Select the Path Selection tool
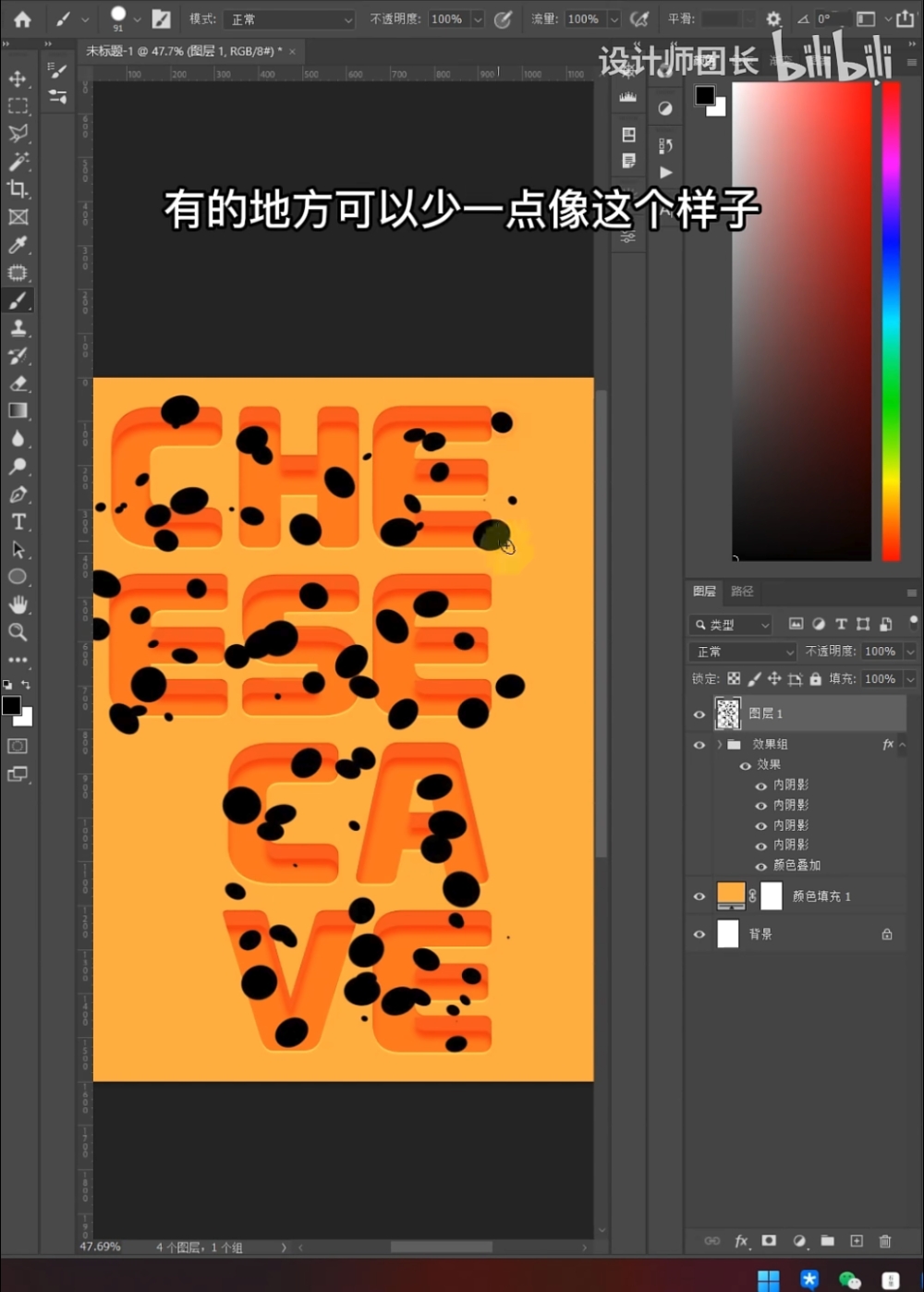924x1292 pixels. tap(18, 549)
